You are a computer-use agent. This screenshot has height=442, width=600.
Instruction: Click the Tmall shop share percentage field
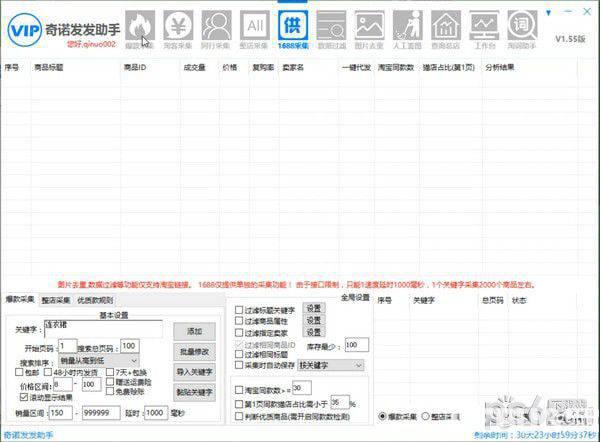[x=340, y=402]
